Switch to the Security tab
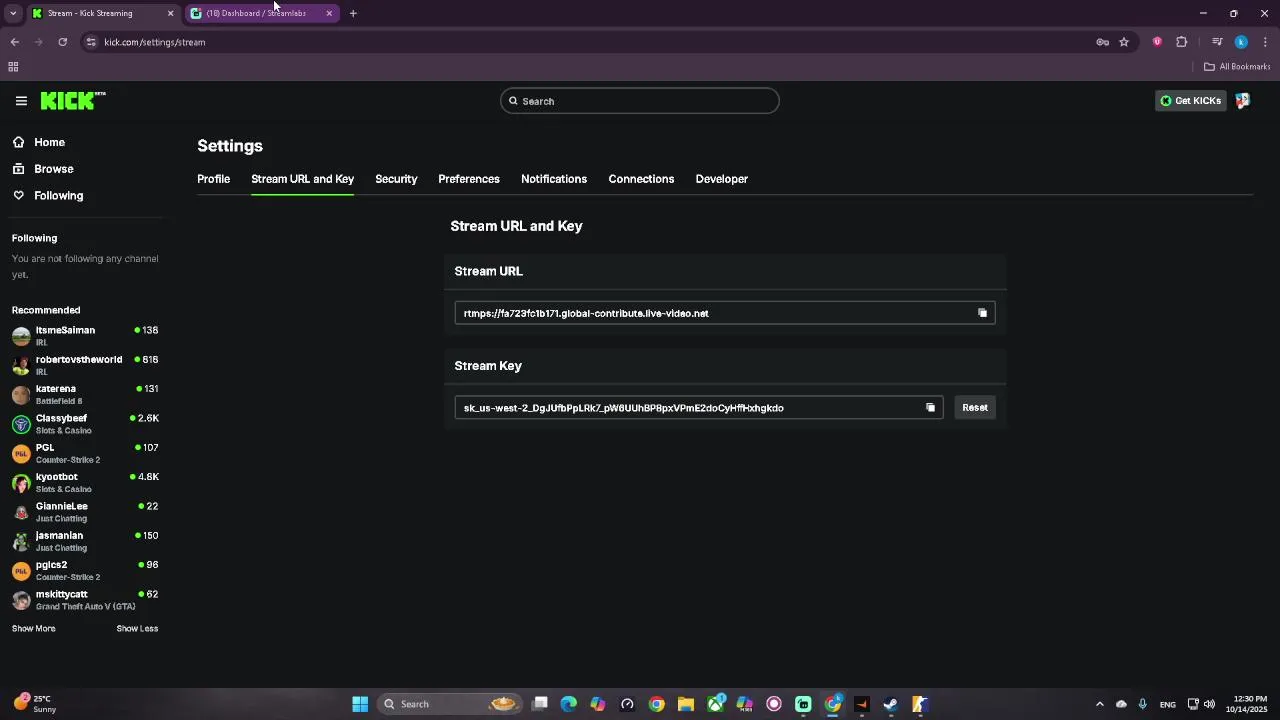 click(396, 179)
